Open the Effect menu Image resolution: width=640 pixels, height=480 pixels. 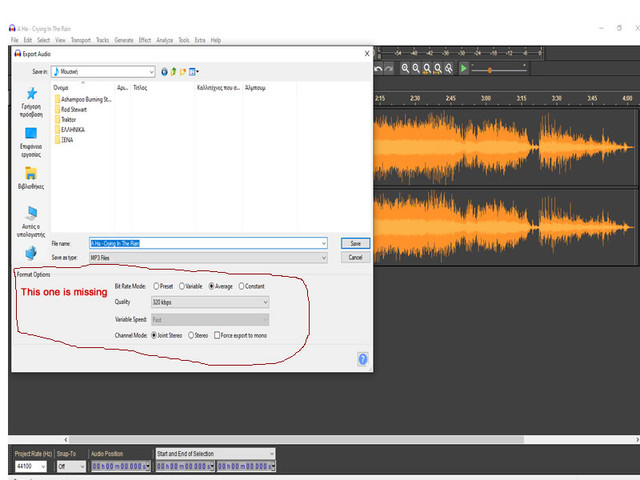pyautogui.click(x=145, y=40)
